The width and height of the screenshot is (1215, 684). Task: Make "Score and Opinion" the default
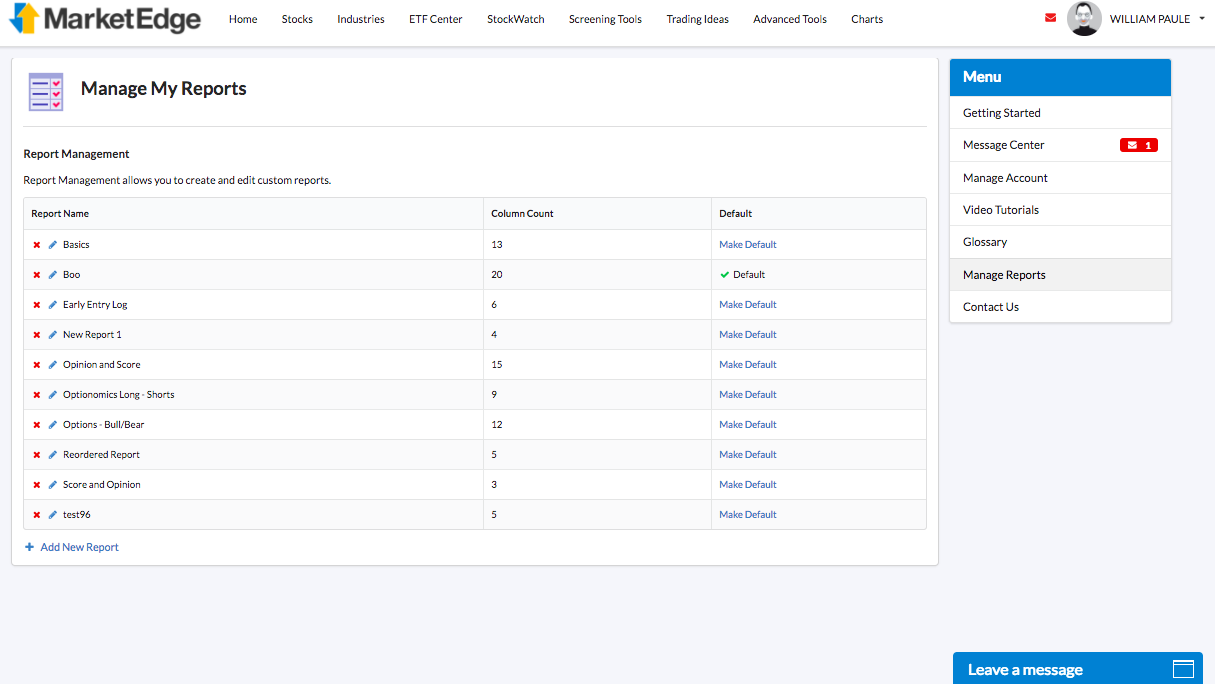click(747, 484)
